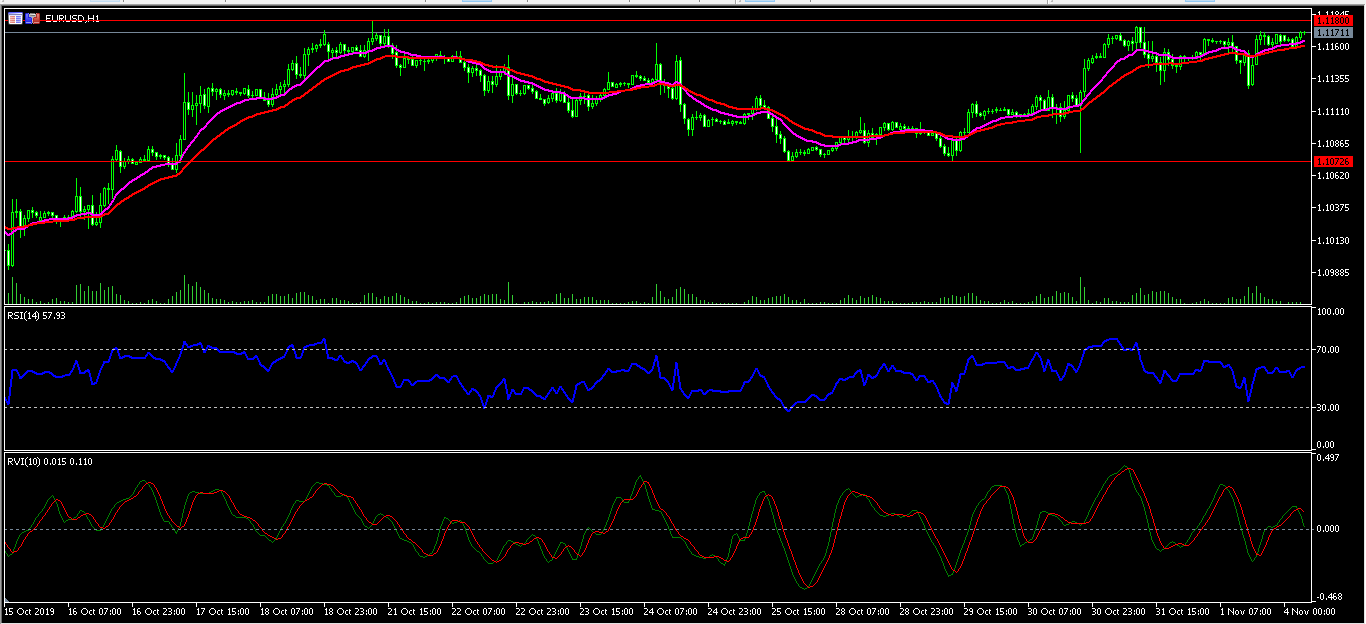Click the 1.09885 price scale value
Screen dimensions: 1366x624
tap(1334, 273)
